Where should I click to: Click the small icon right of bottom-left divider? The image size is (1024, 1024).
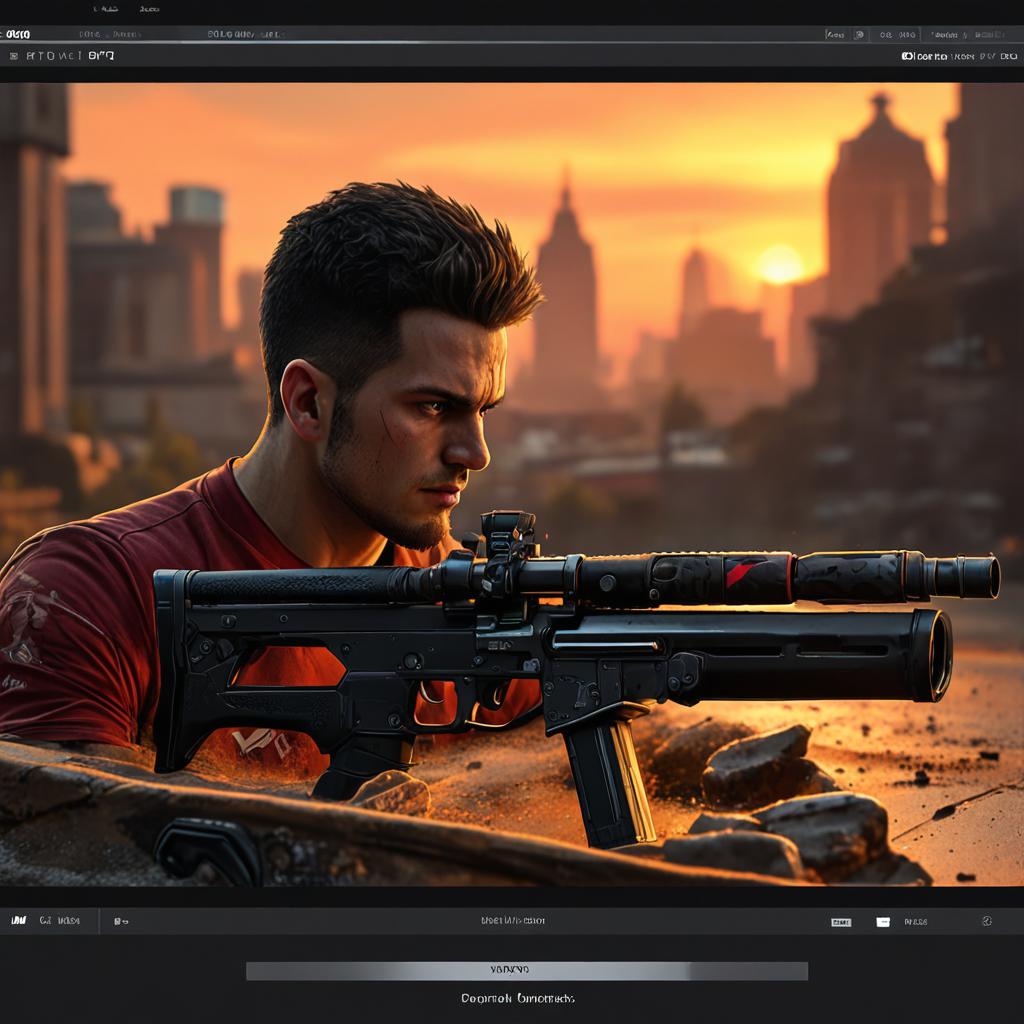[121, 921]
